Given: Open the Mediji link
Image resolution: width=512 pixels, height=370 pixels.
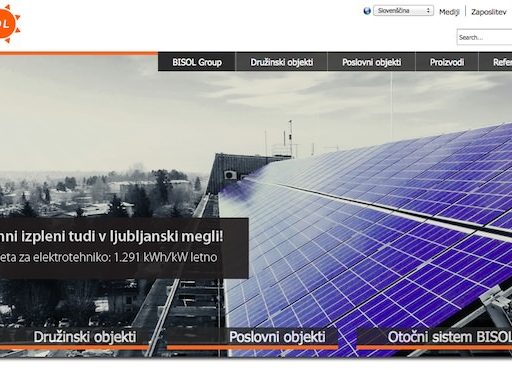Looking at the screenshot, I should pos(449,12).
